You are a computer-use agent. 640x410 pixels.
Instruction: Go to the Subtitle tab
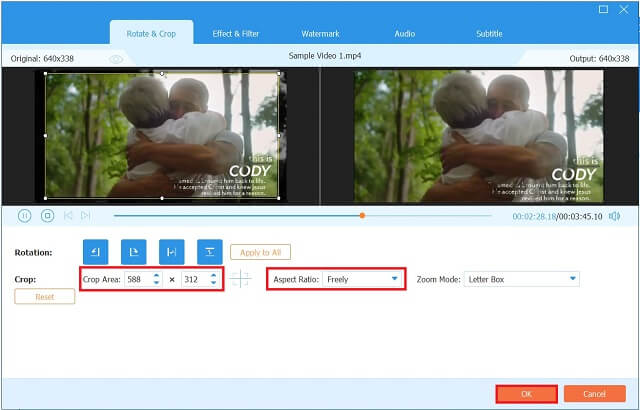pyautogui.click(x=489, y=34)
